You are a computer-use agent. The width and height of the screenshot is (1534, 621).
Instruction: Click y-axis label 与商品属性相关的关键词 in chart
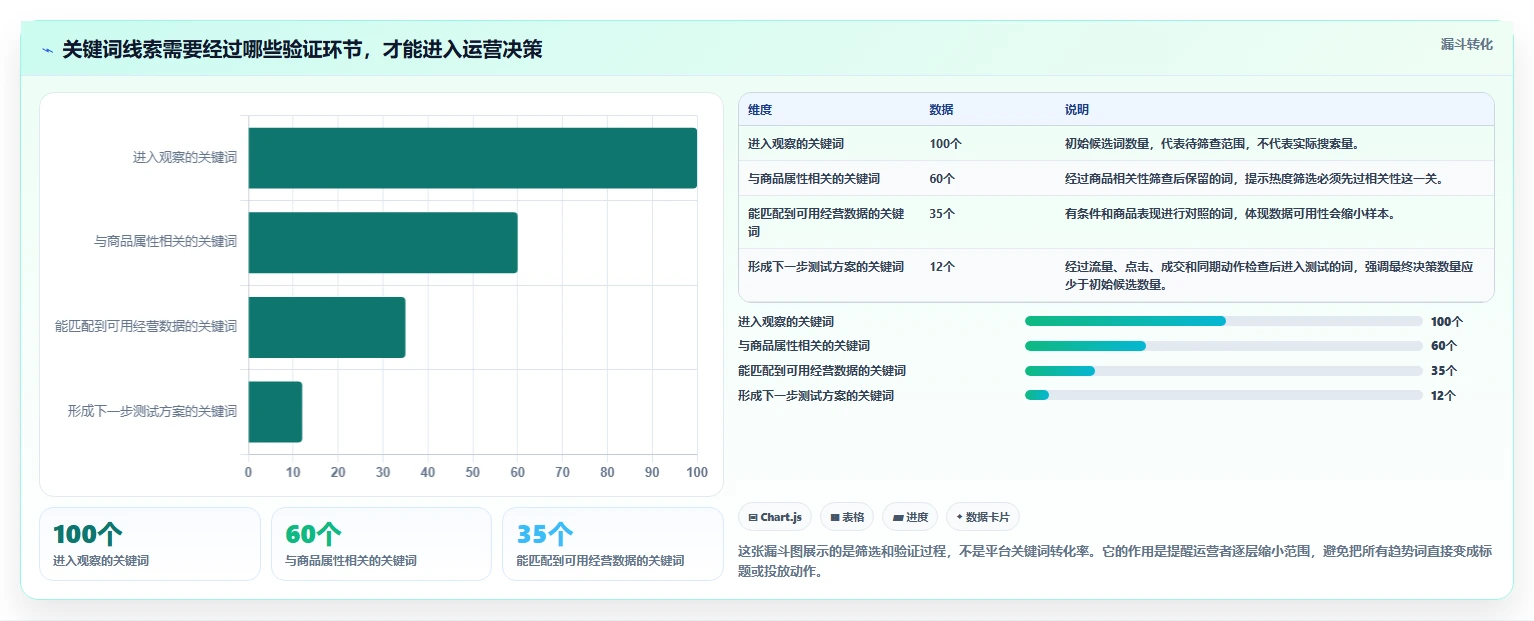(166, 242)
